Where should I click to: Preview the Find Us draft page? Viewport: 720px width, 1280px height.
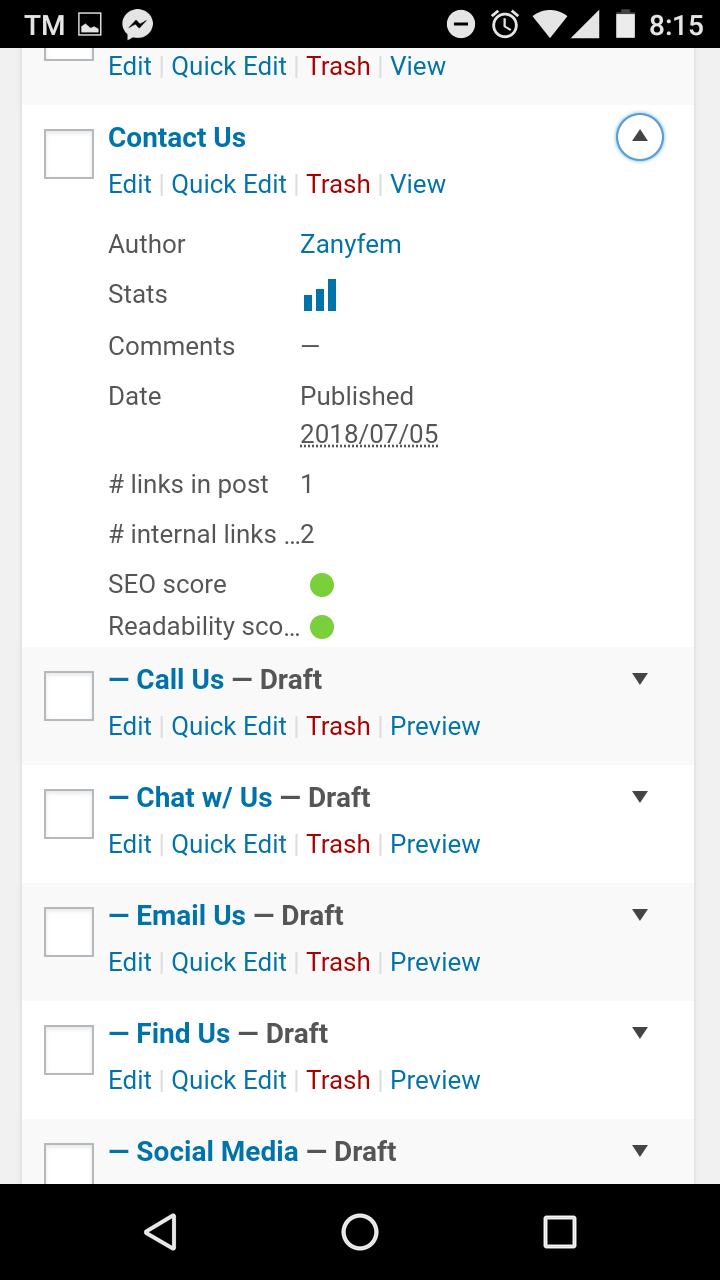pos(435,1081)
